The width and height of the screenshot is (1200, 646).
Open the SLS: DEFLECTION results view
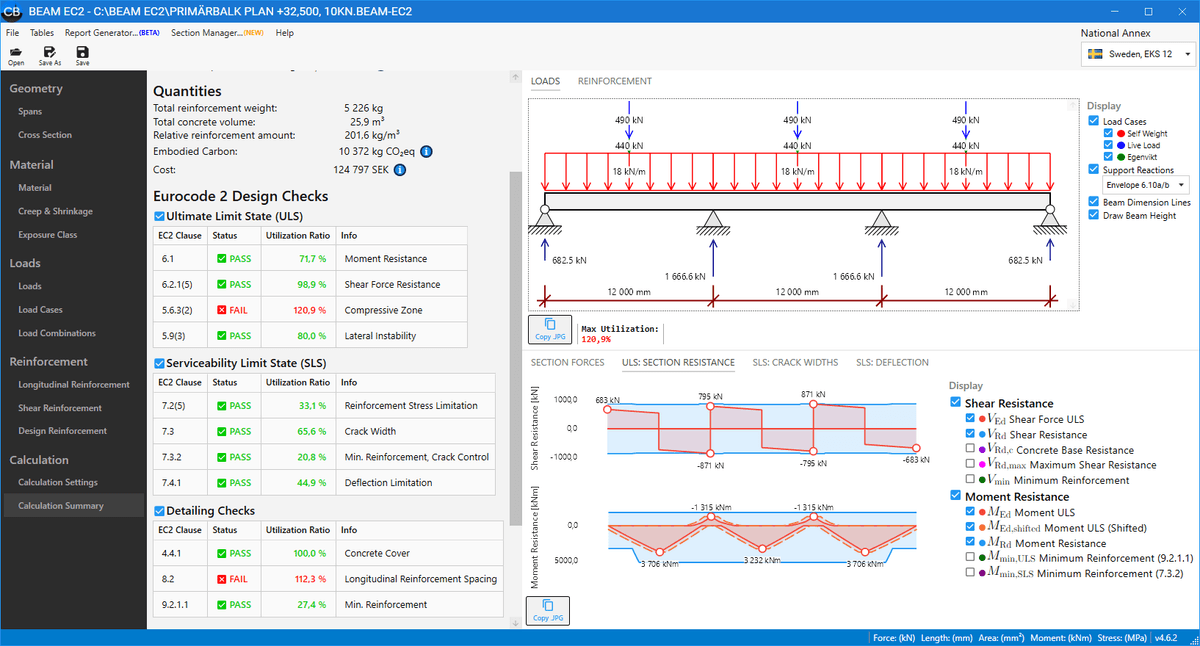click(892, 362)
